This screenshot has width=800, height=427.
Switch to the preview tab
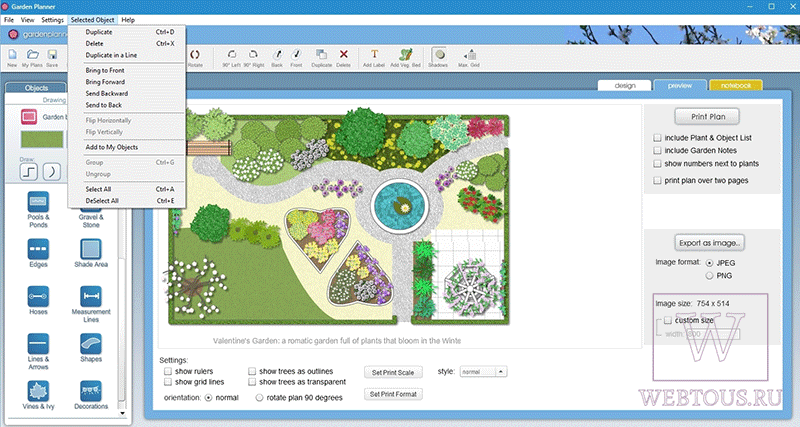680,86
